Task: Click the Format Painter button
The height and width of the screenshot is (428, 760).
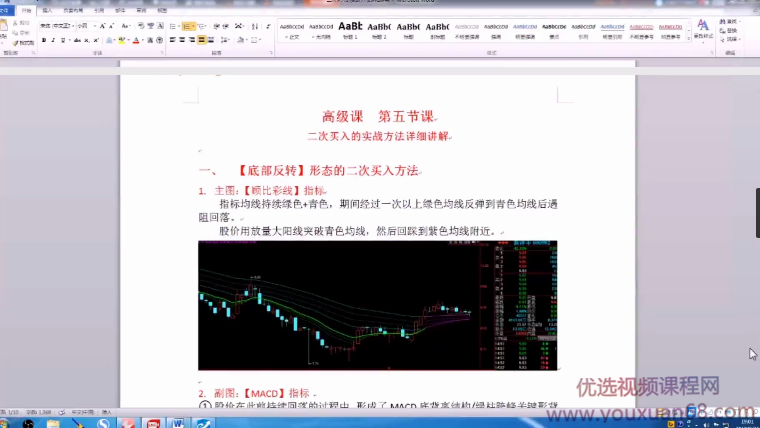Action: pos(23,43)
